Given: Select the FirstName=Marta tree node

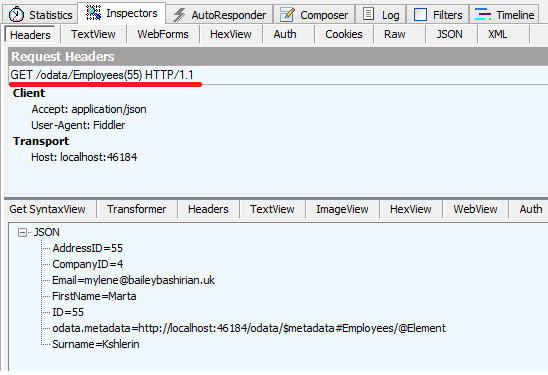Looking at the screenshot, I should (x=94, y=296).
